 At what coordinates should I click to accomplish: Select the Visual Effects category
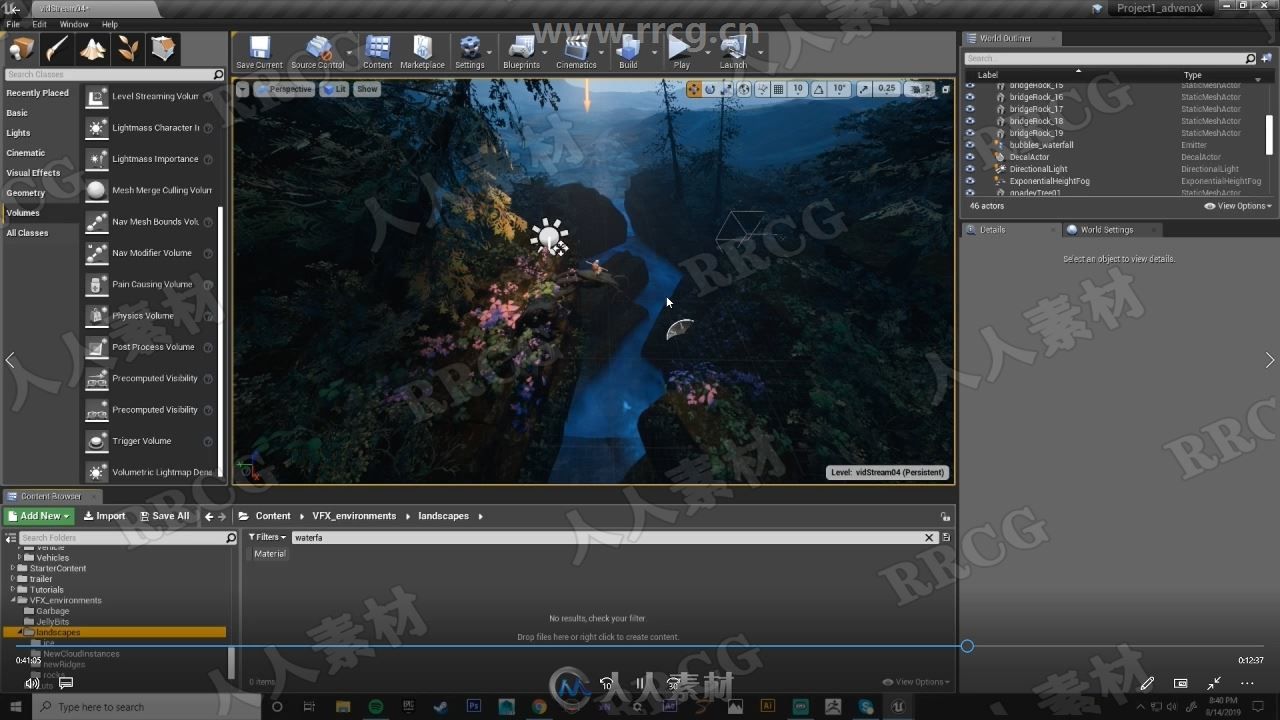[x=33, y=173]
